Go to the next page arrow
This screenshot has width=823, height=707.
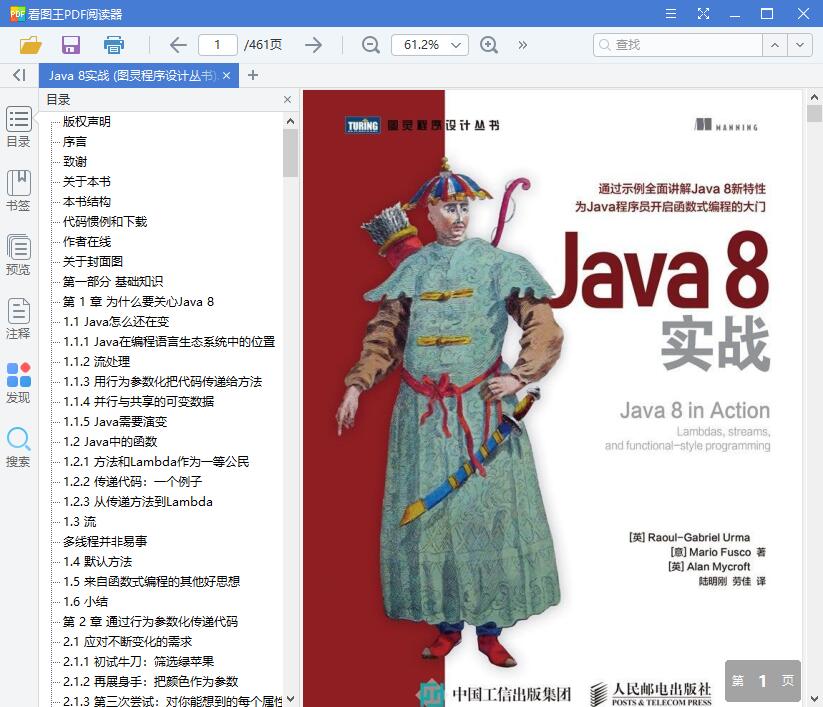313,45
